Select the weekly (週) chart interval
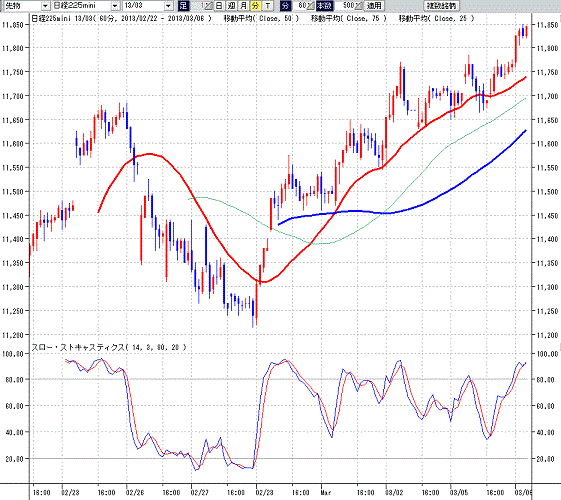The width and height of the screenshot is (561, 500). [231, 6]
